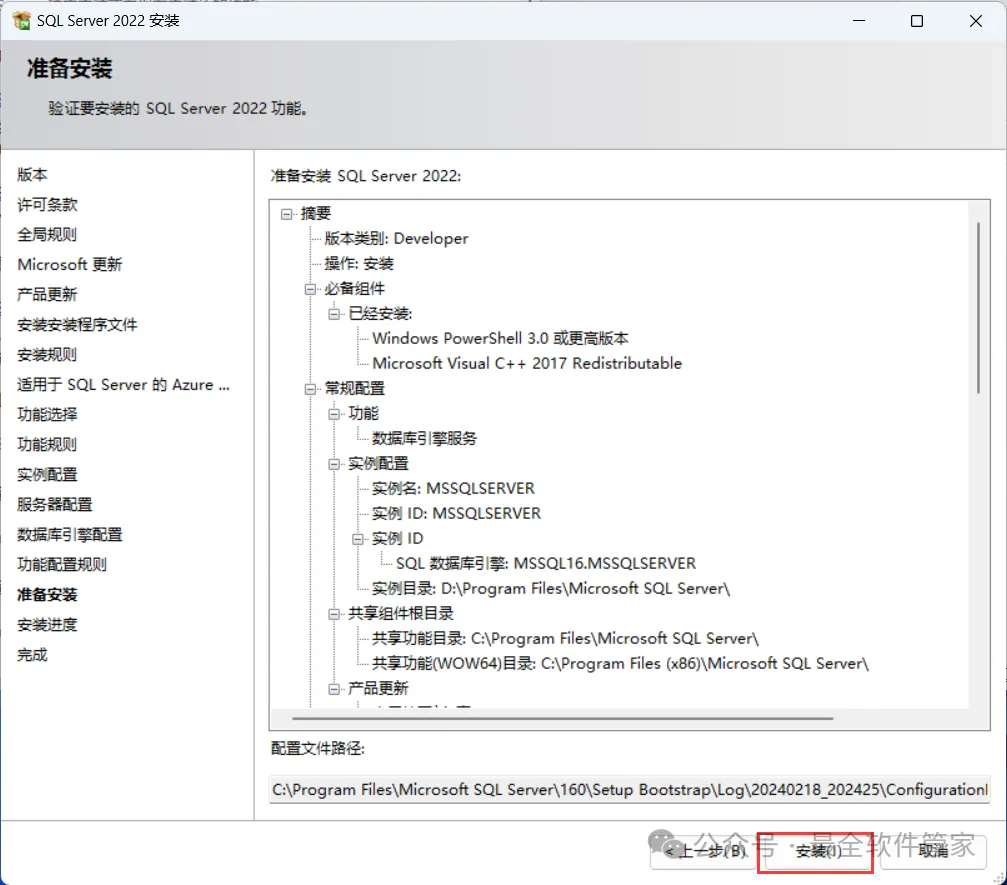The image size is (1007, 885).
Task: Collapse the 实例 ID sub-node
Action: [x=358, y=539]
